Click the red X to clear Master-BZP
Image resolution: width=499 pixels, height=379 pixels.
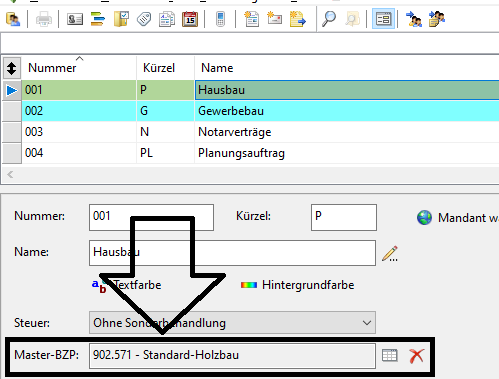pyautogui.click(x=417, y=356)
